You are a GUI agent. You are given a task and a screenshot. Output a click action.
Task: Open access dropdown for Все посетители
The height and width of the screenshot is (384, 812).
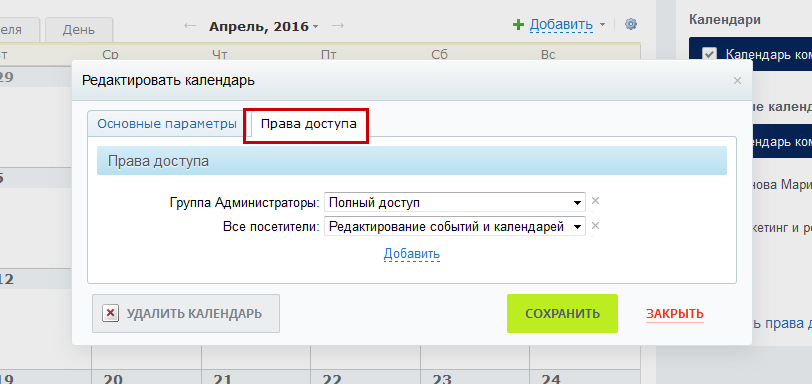tap(455, 226)
